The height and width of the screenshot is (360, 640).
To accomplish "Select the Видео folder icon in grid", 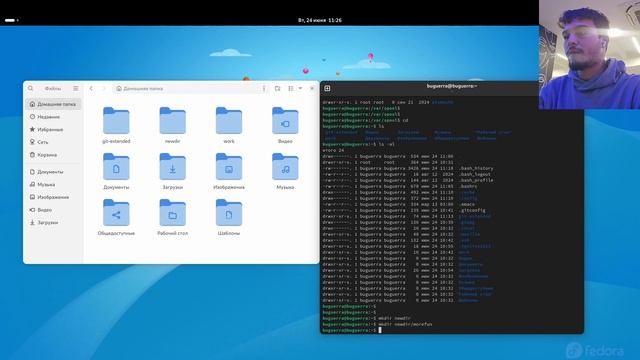I will [285, 121].
